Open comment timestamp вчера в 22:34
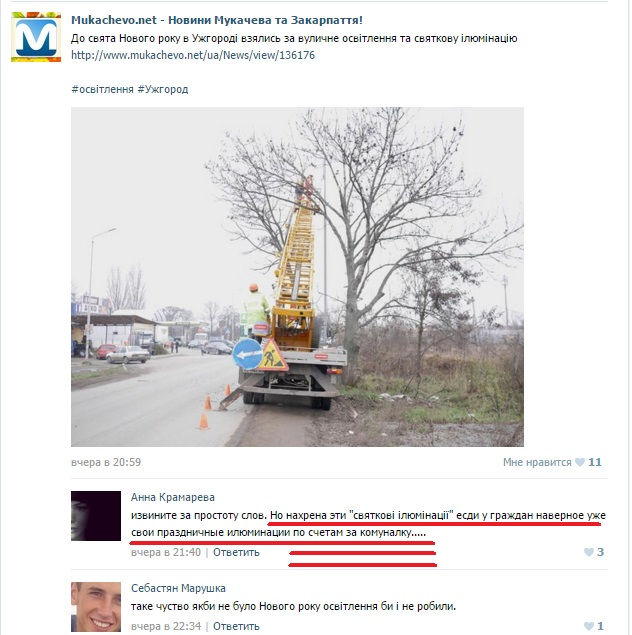This screenshot has width=632, height=635. point(166,626)
